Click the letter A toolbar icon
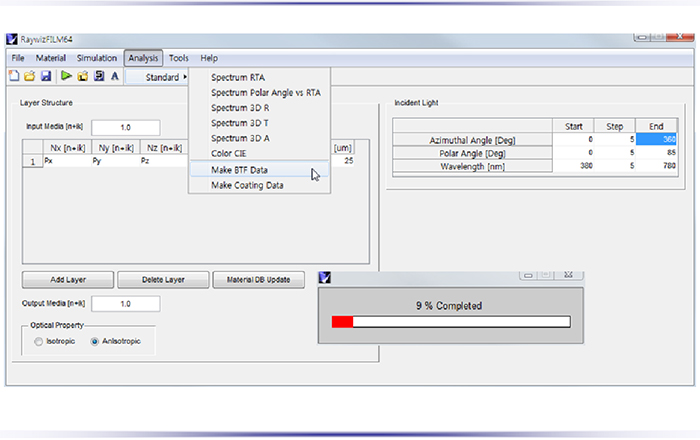Screen dimensions: 700x440 pyautogui.click(x=114, y=76)
